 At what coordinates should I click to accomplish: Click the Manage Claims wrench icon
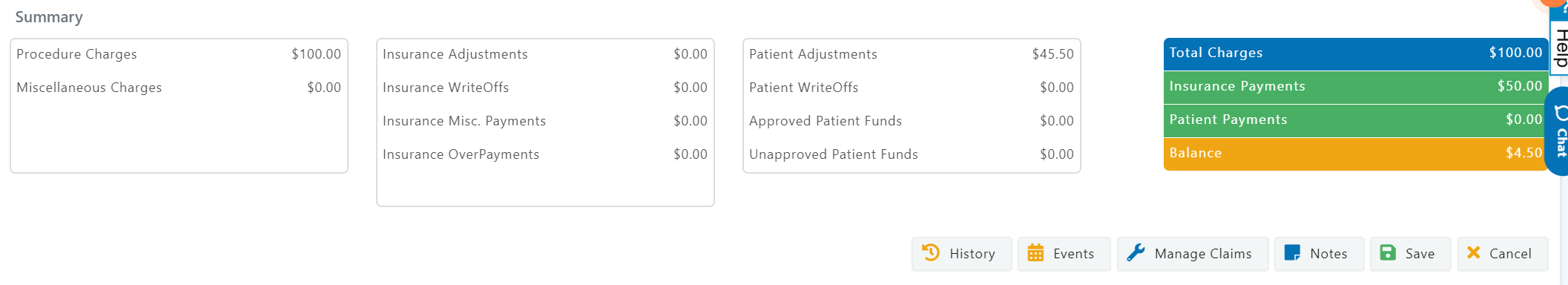click(x=1136, y=253)
